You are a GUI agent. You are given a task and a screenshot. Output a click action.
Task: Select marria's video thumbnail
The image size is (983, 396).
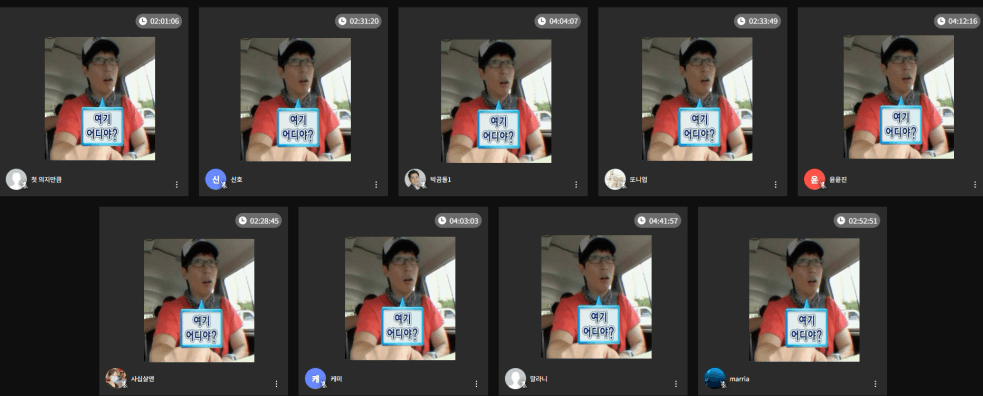tap(804, 300)
